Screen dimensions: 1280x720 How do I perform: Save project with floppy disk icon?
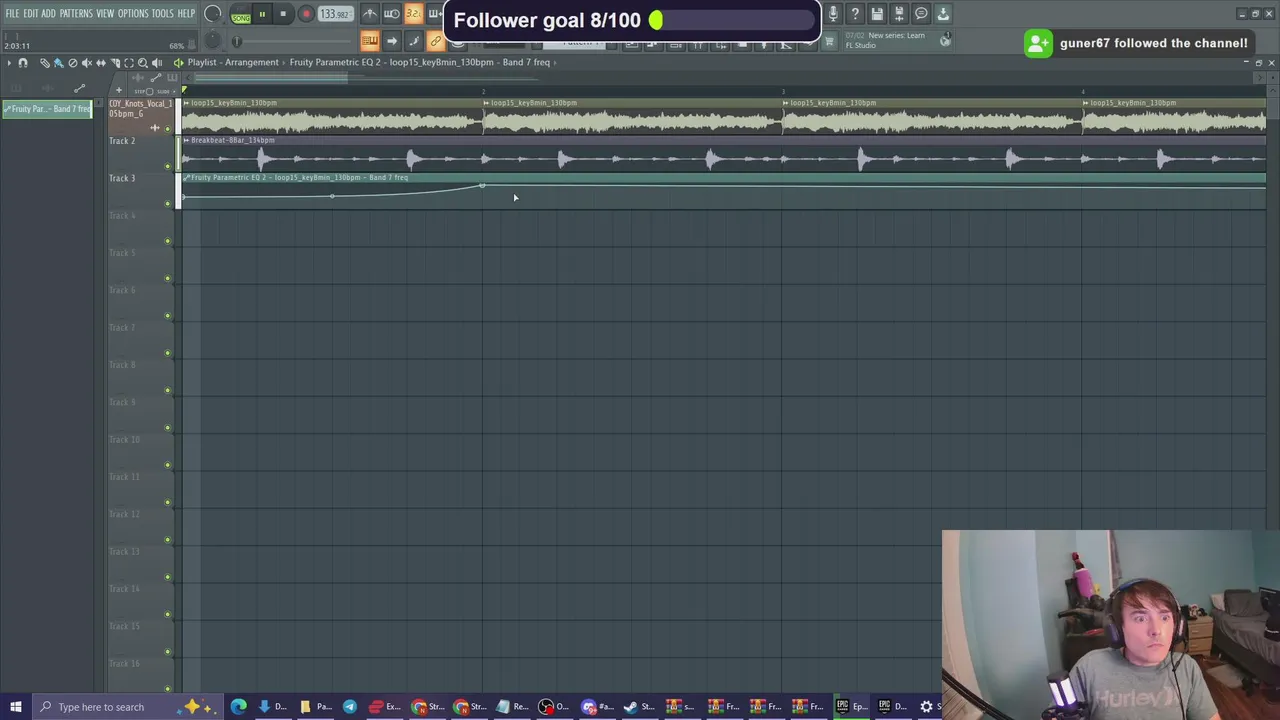point(877,14)
